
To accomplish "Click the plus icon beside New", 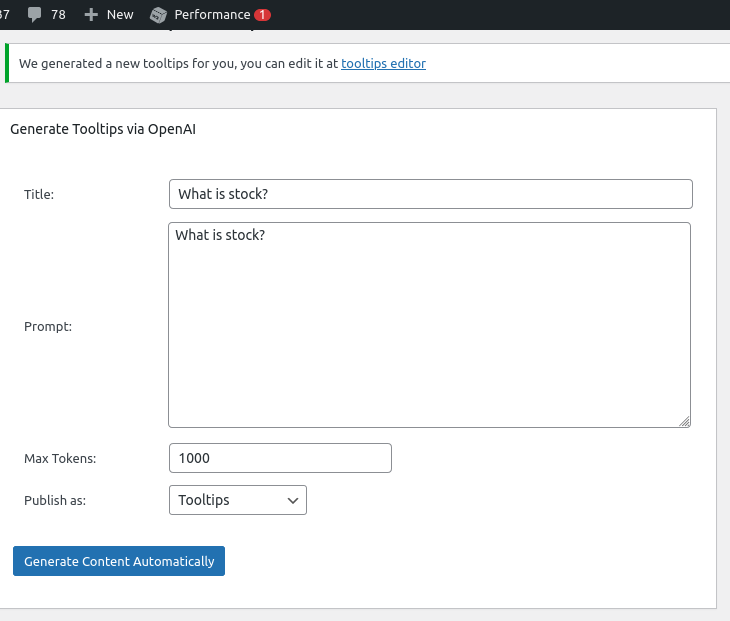I will tap(91, 15).
